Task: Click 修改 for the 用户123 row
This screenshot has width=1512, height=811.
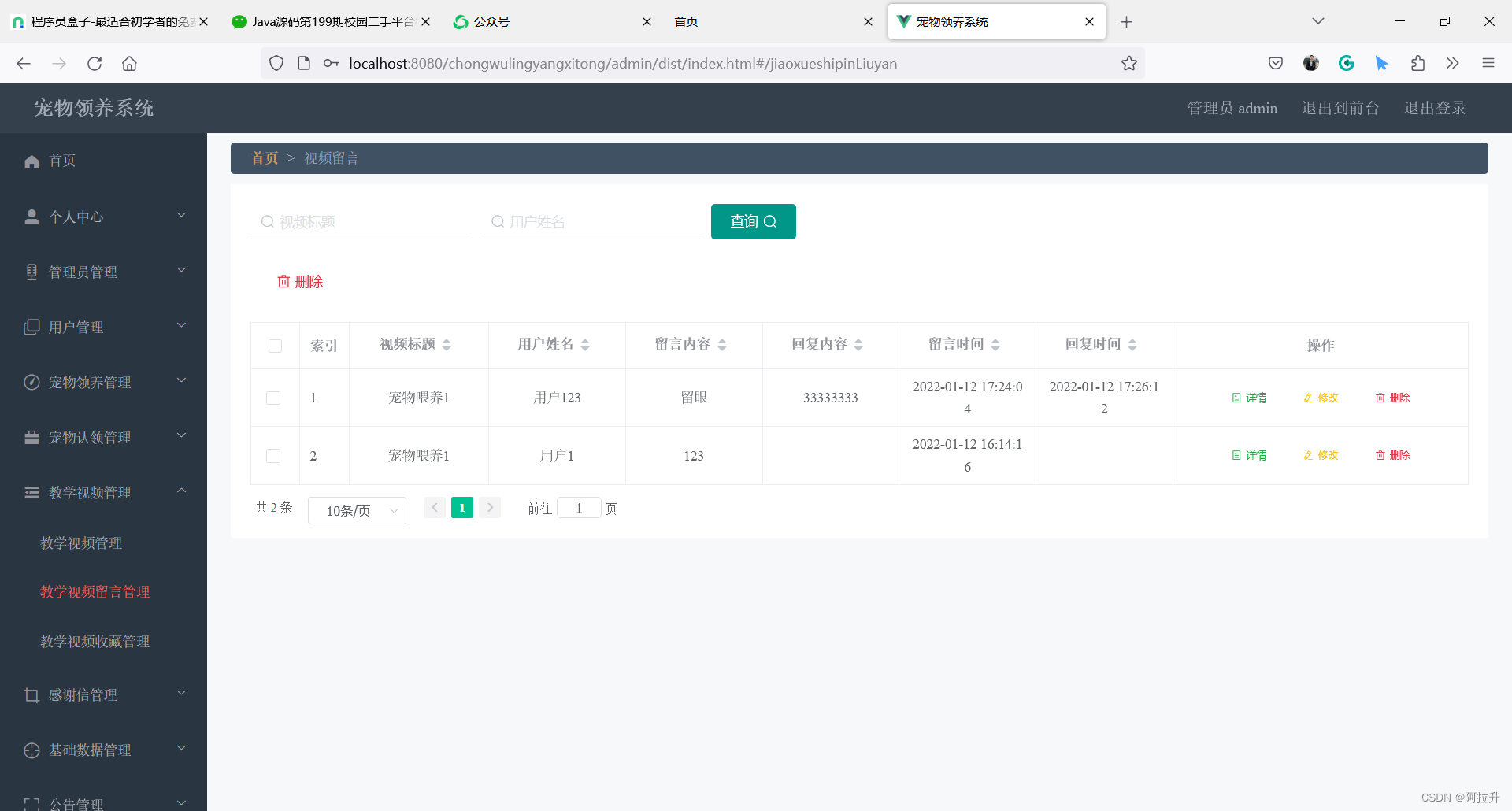Action: coord(1321,398)
